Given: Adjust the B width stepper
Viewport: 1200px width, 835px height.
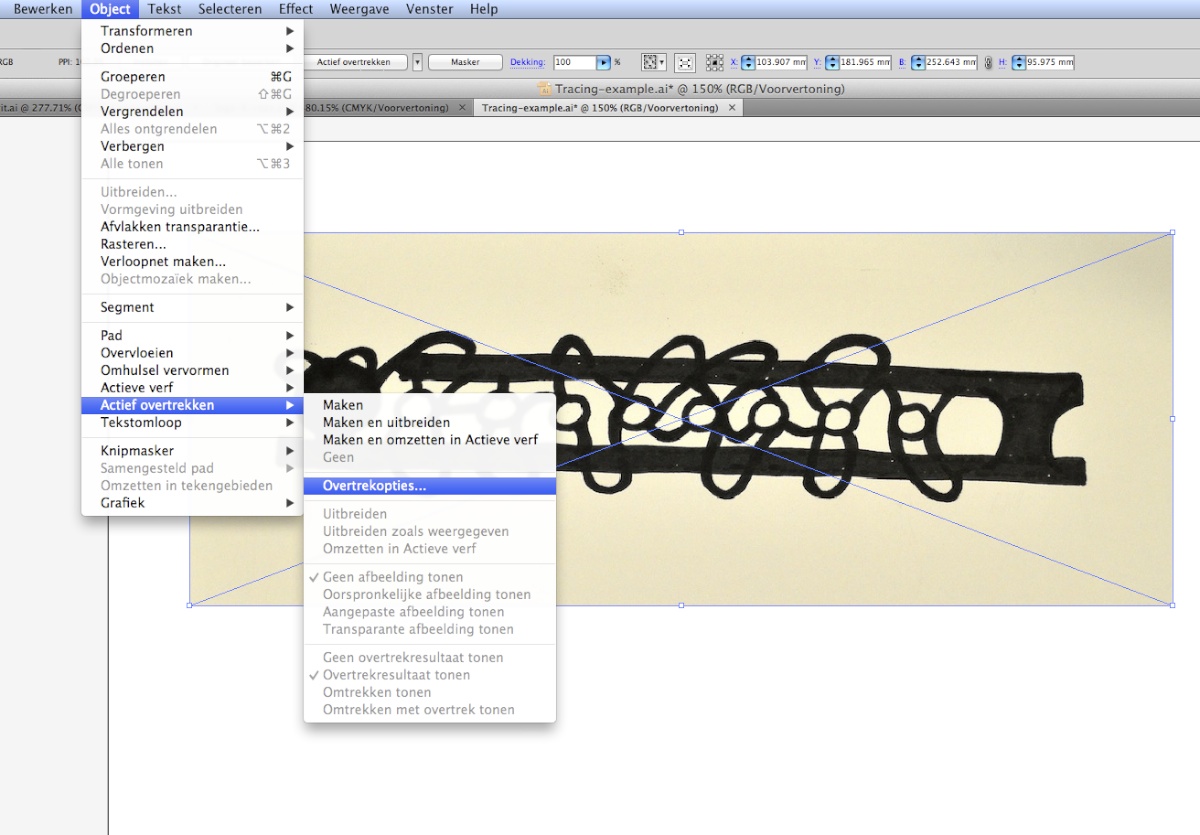Looking at the screenshot, I should click(x=917, y=62).
